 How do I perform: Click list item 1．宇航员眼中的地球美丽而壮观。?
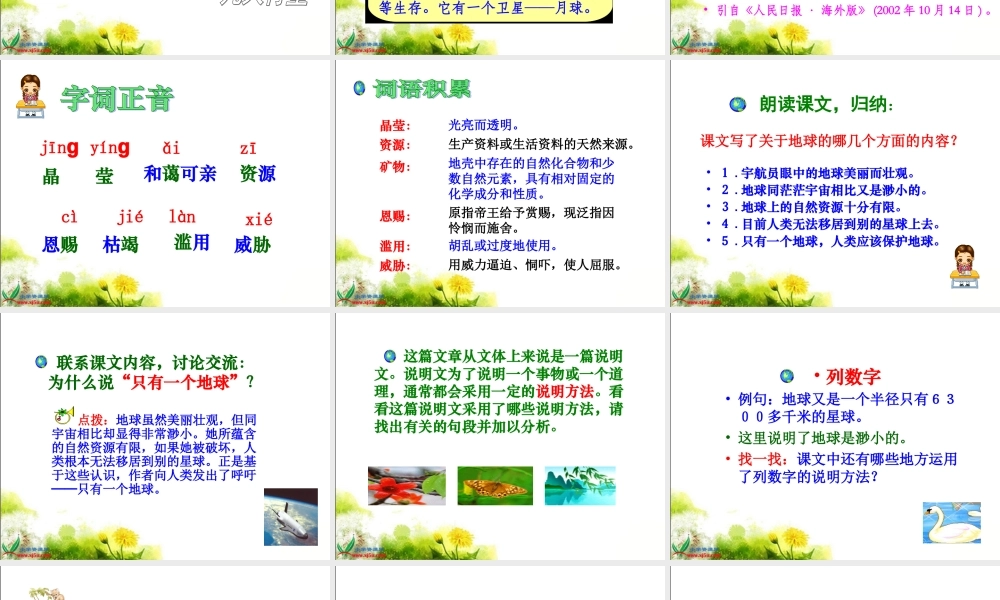(820, 173)
